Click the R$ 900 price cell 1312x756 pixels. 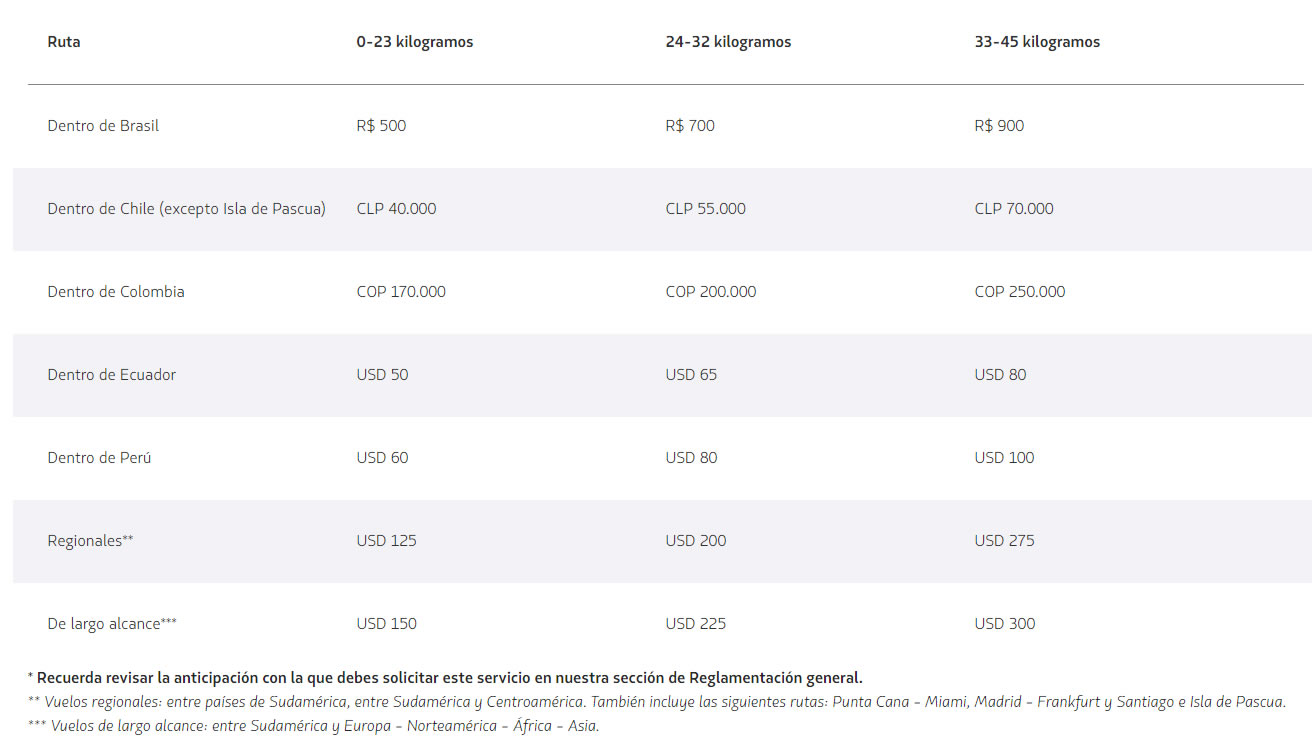tap(999, 126)
